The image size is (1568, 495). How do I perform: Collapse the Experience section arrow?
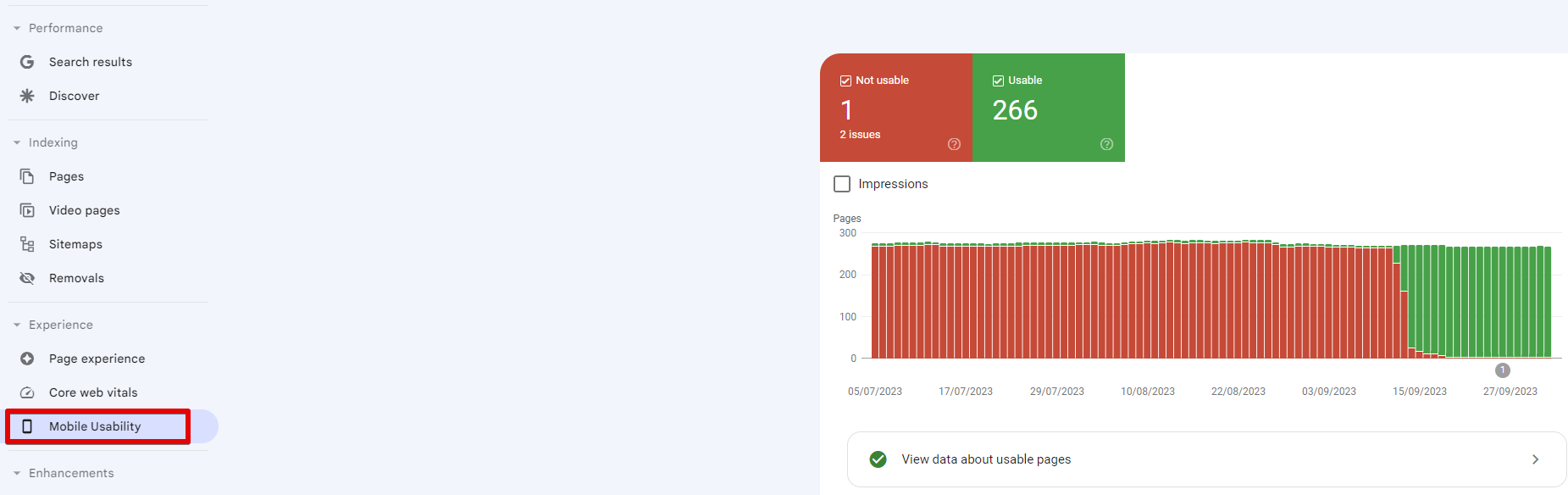[x=17, y=325]
